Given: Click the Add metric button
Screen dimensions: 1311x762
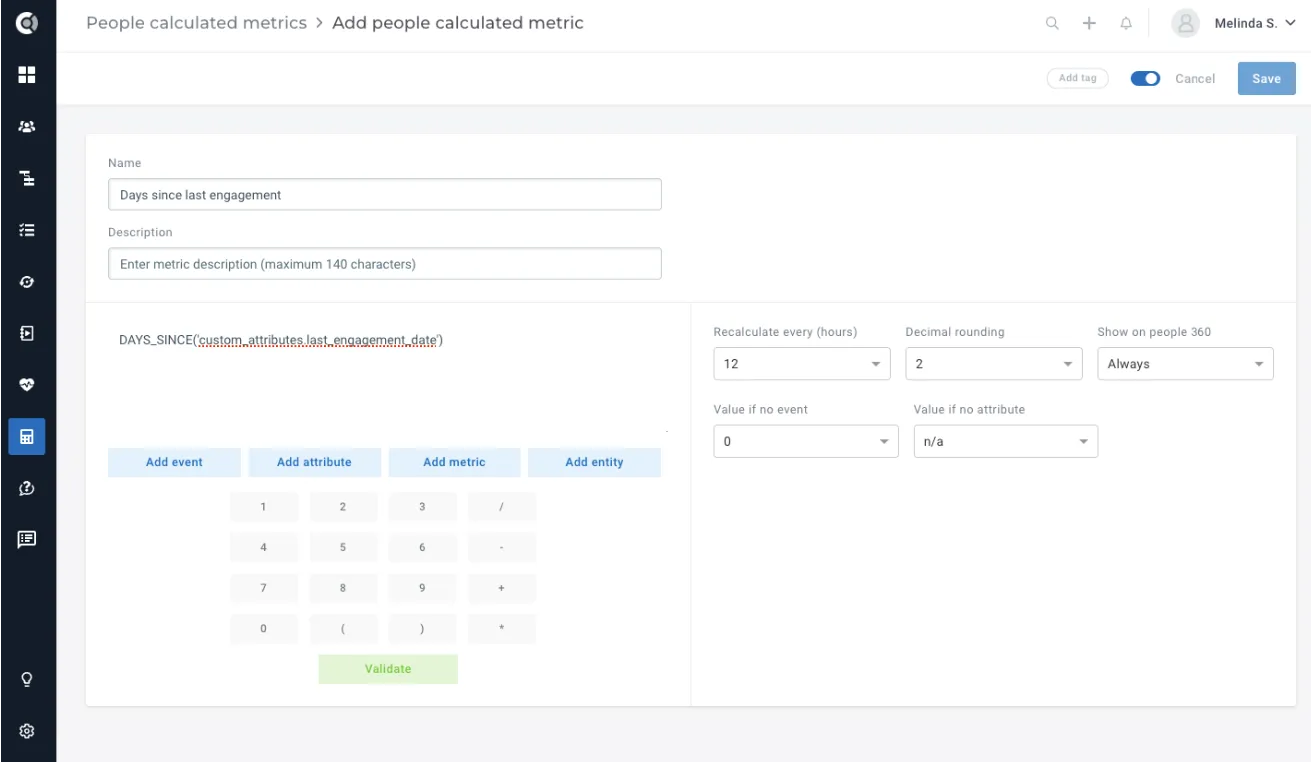Looking at the screenshot, I should tap(454, 462).
